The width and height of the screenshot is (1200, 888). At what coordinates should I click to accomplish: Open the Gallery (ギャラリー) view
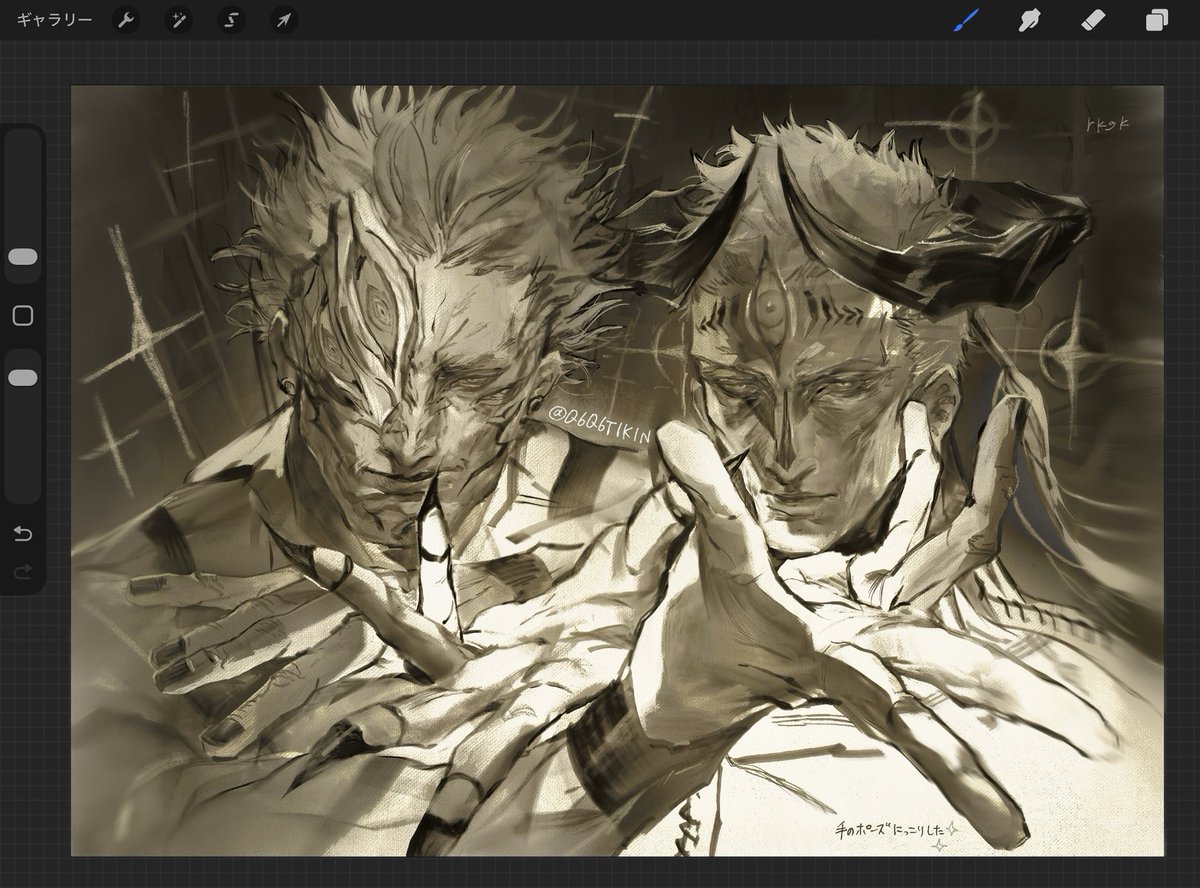[x=55, y=19]
